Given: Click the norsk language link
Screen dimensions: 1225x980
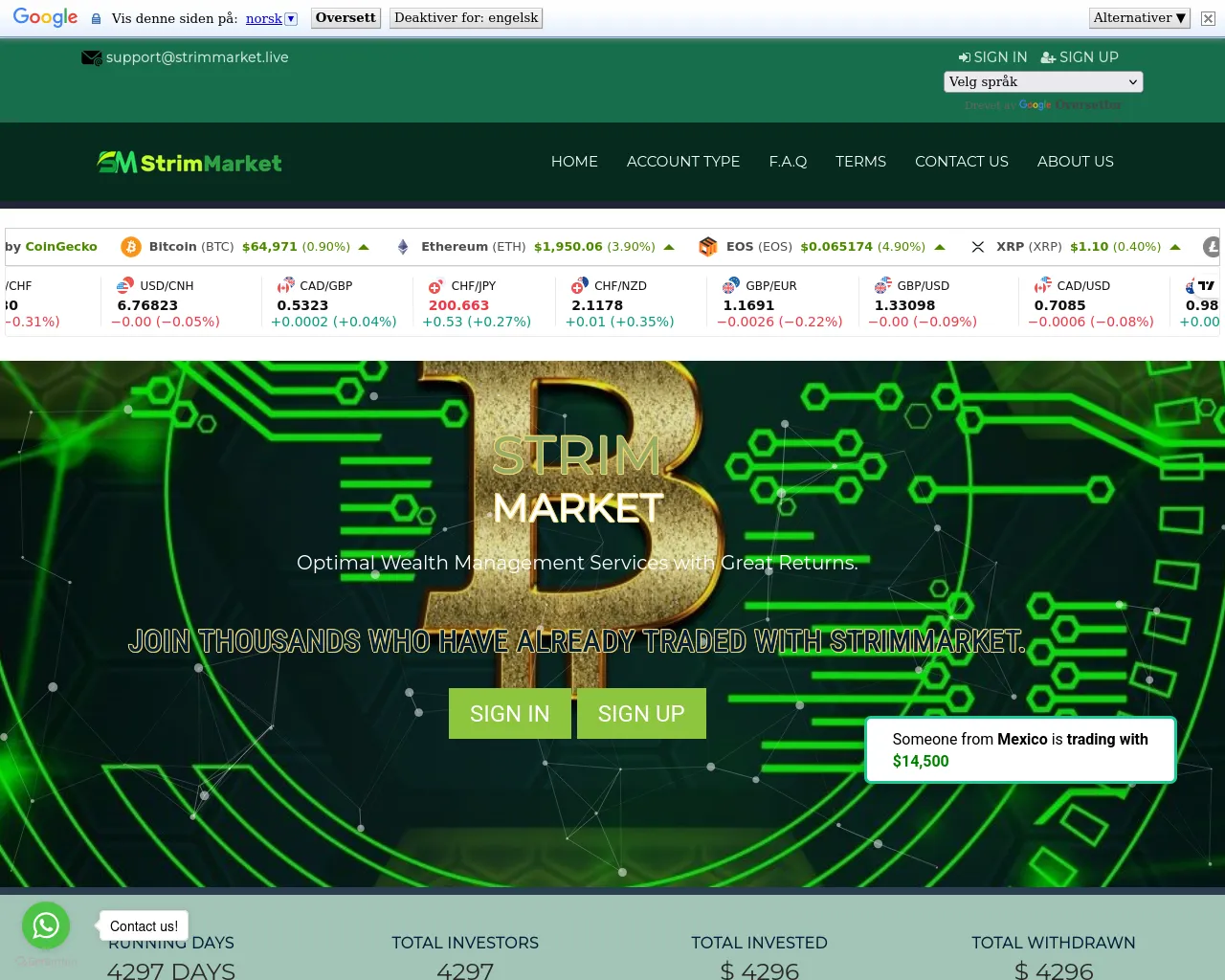Looking at the screenshot, I should click(264, 18).
